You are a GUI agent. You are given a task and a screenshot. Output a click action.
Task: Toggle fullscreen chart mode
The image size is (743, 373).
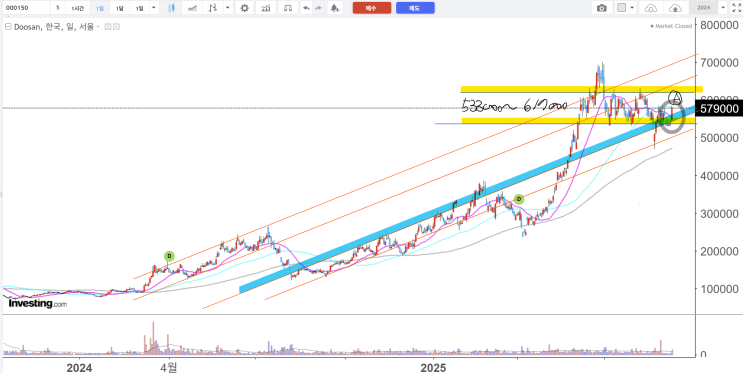tap(736, 8)
